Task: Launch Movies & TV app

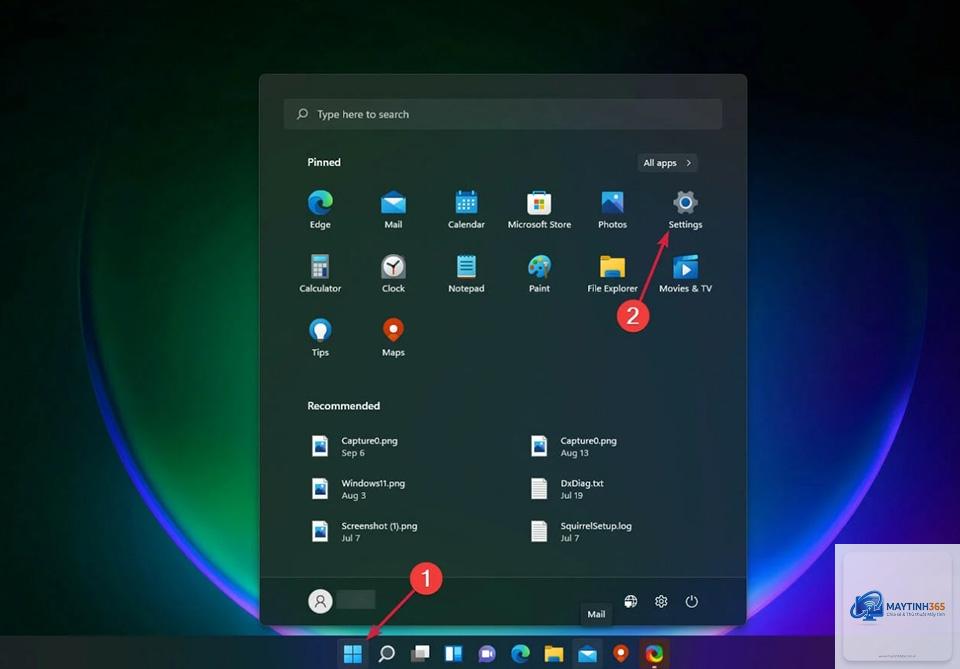Action: click(685, 274)
